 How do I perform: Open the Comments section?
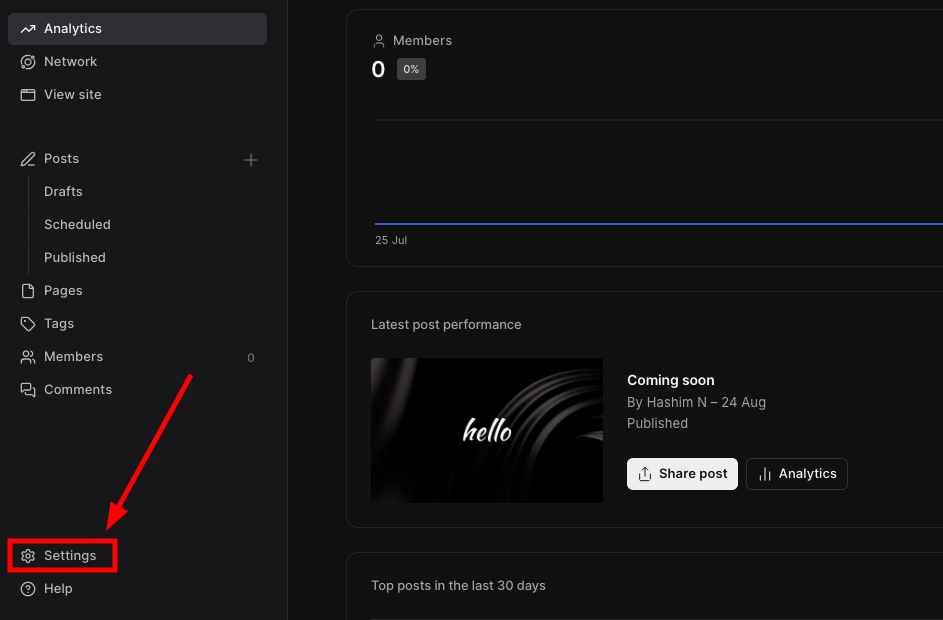point(137,390)
